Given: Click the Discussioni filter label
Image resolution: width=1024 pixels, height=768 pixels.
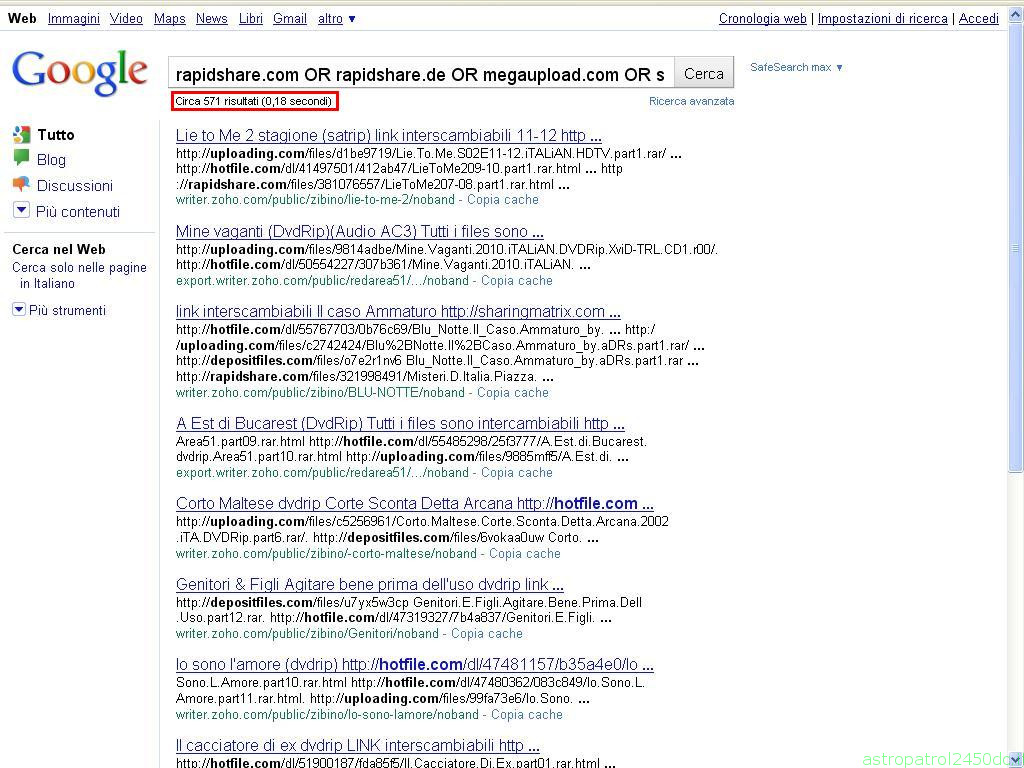Looking at the screenshot, I should pyautogui.click(x=75, y=185).
